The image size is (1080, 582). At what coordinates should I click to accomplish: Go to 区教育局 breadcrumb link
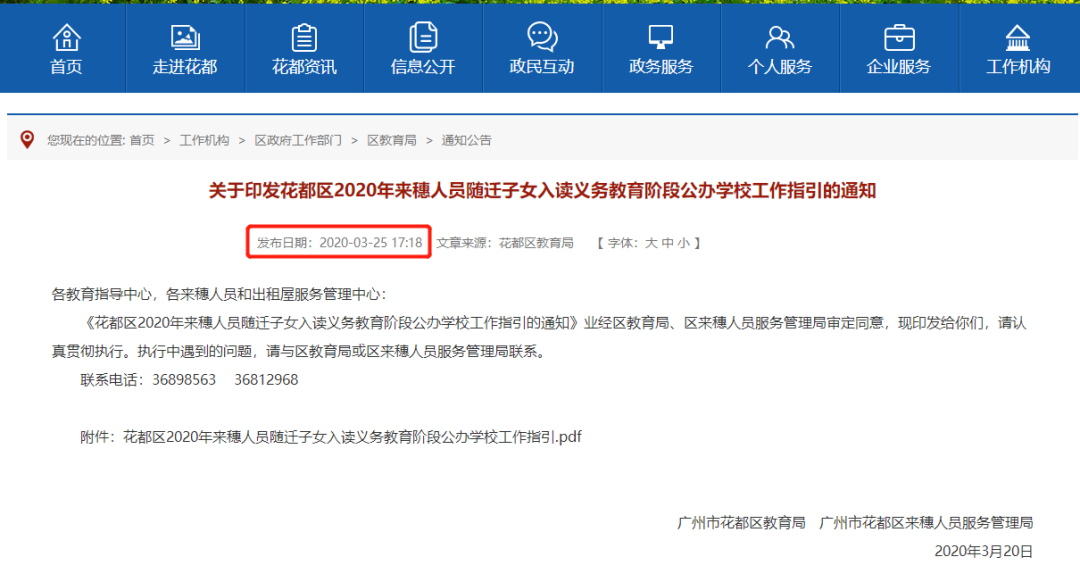tap(391, 141)
